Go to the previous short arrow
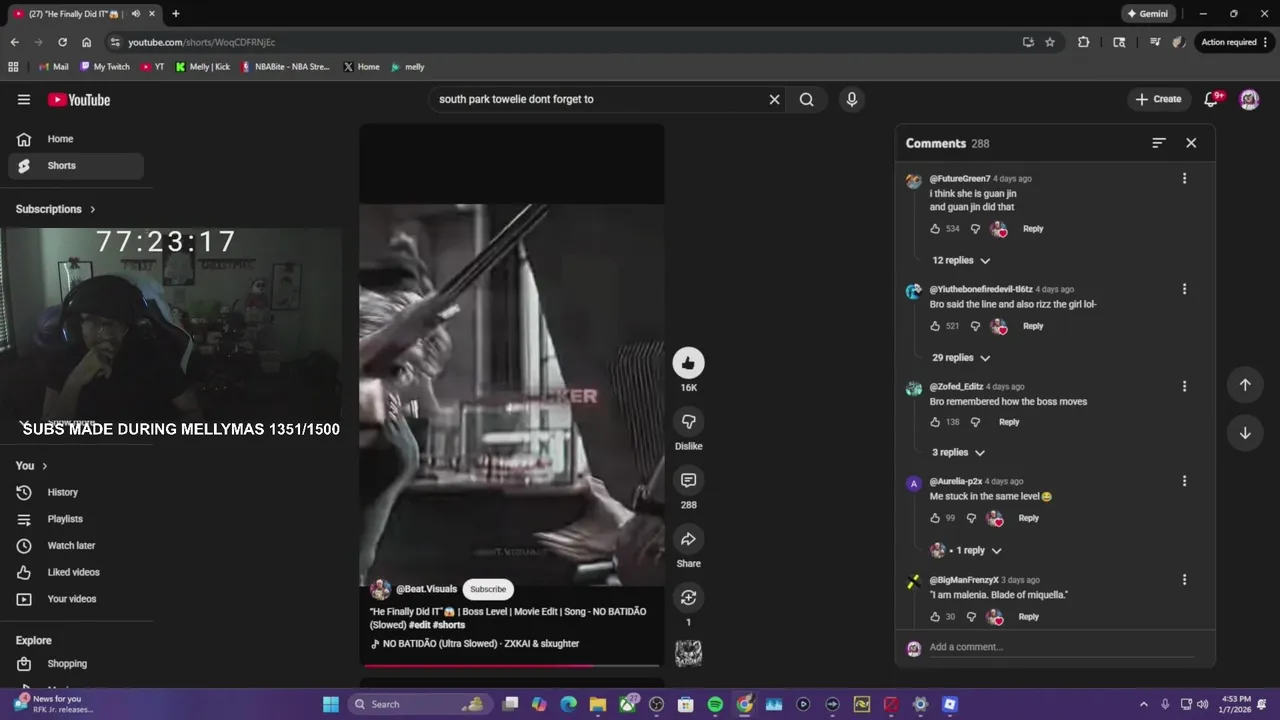The image size is (1280, 720). click(1245, 385)
